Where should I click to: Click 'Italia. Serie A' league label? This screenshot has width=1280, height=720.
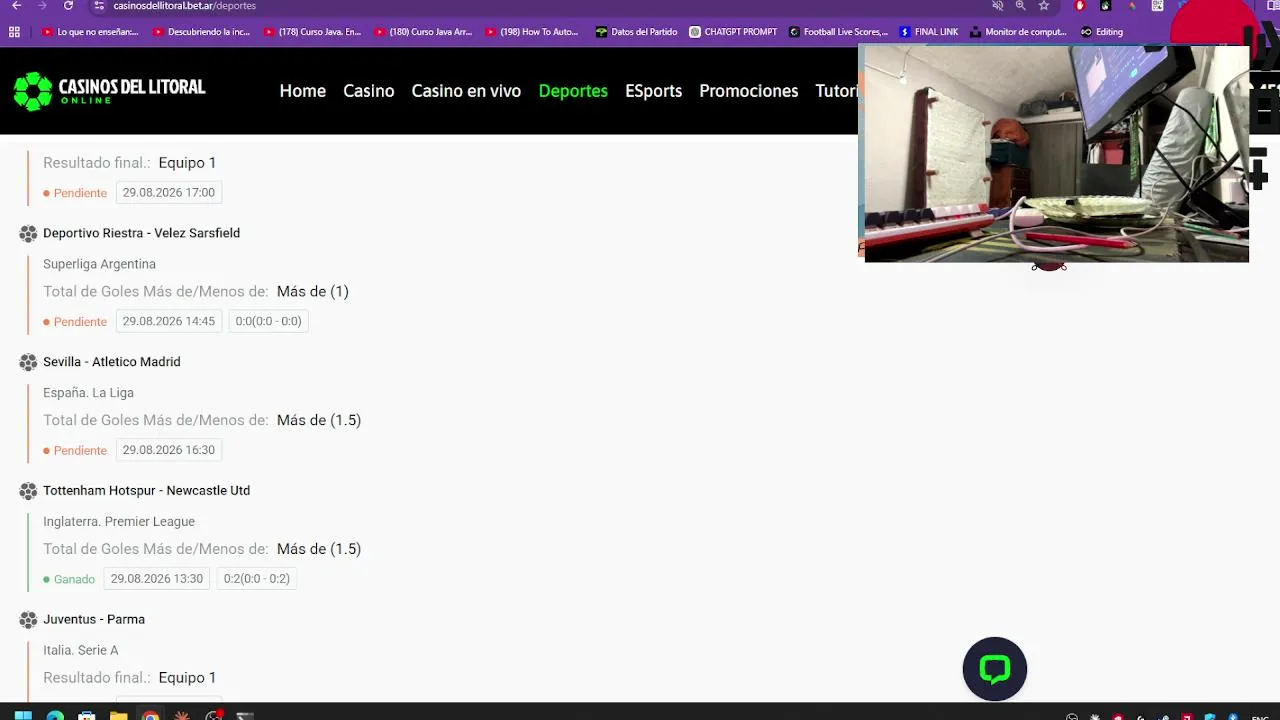(81, 651)
